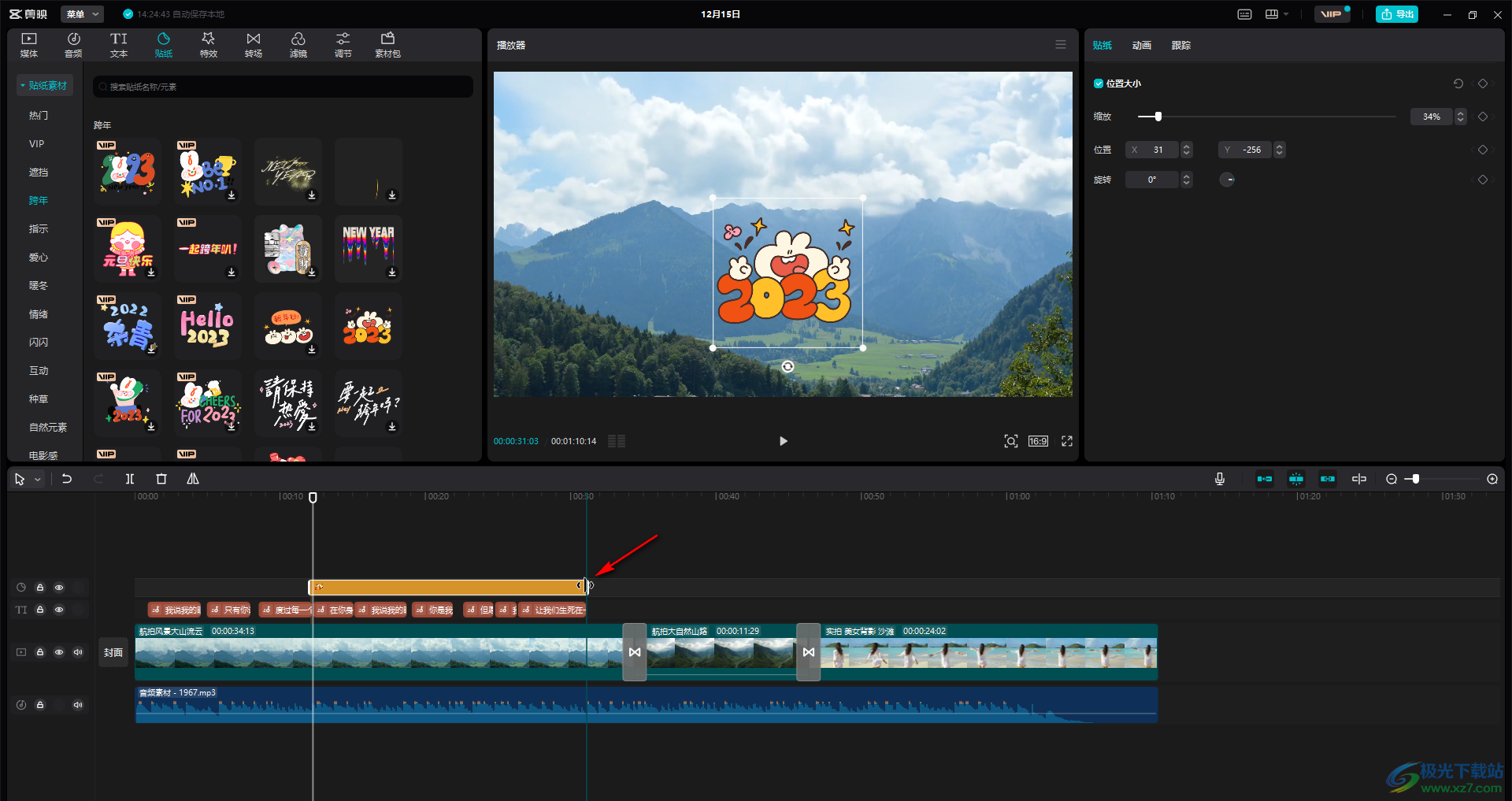Click the preview axis split icon
Viewport: 1512px width, 801px height.
(x=1359, y=479)
